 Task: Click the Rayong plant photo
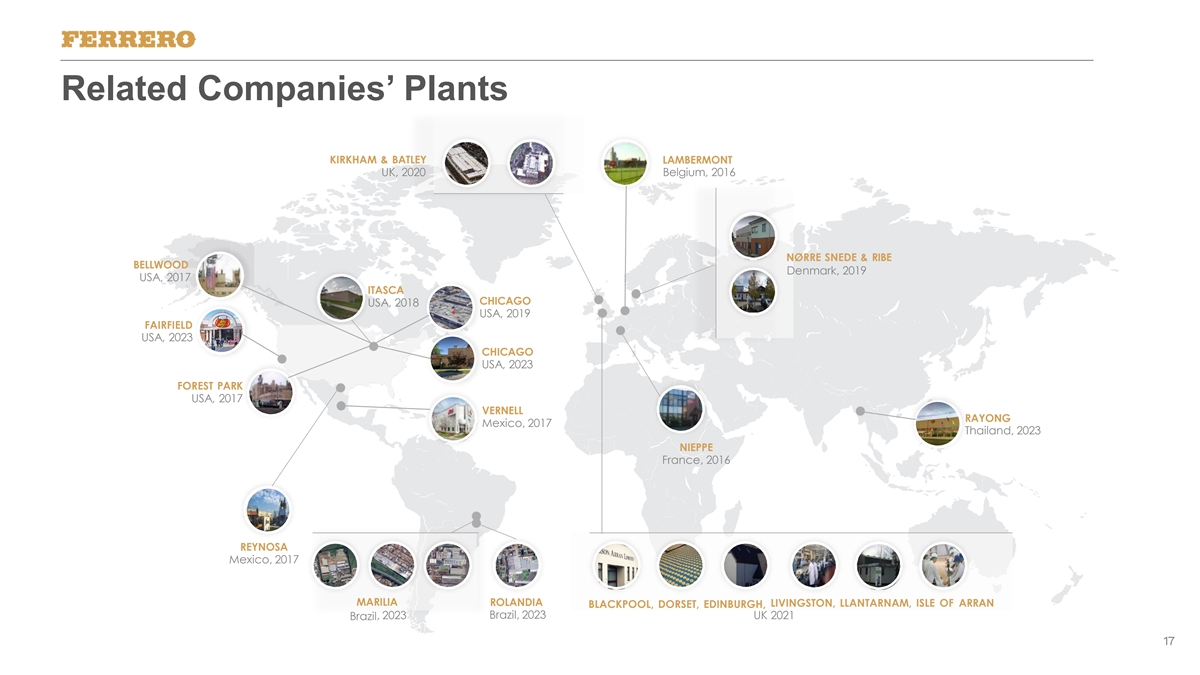938,424
